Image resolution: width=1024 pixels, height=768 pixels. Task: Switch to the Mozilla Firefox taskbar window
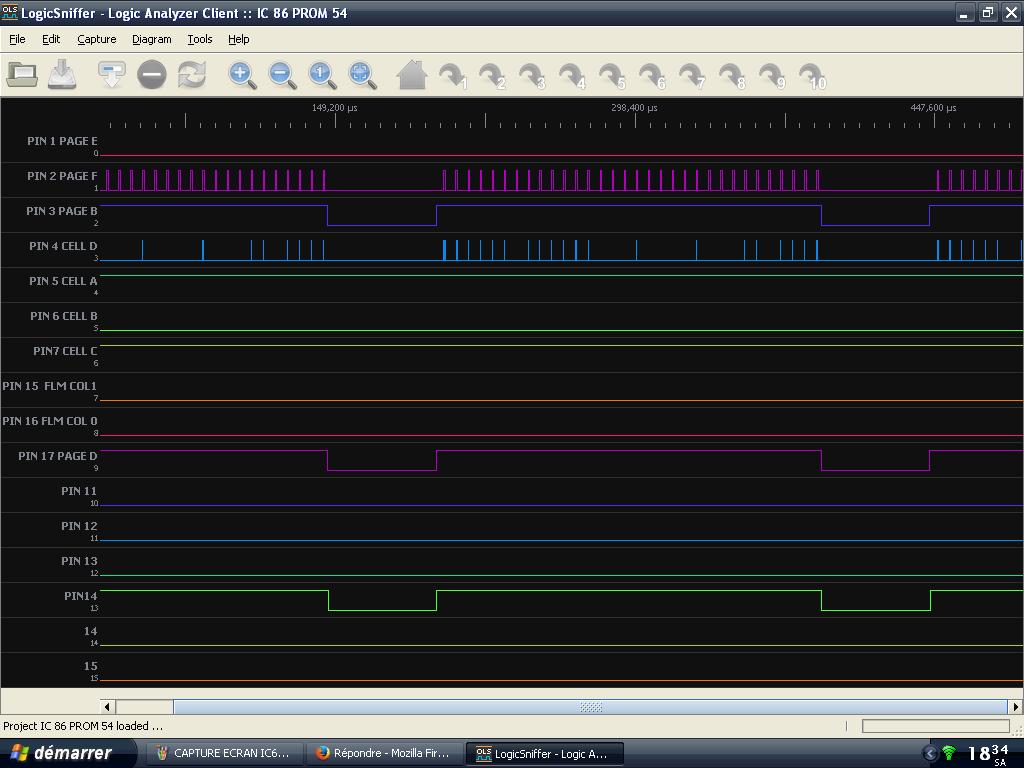[x=383, y=753]
